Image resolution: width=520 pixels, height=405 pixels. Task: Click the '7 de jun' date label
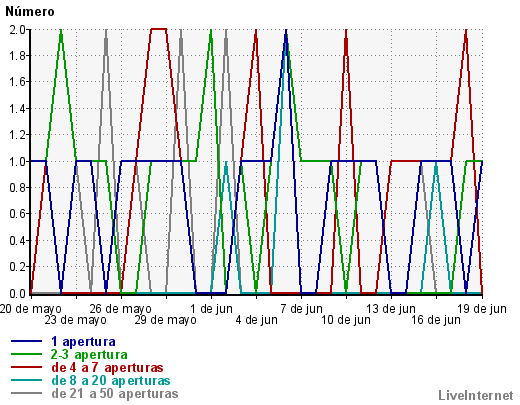coord(301,309)
